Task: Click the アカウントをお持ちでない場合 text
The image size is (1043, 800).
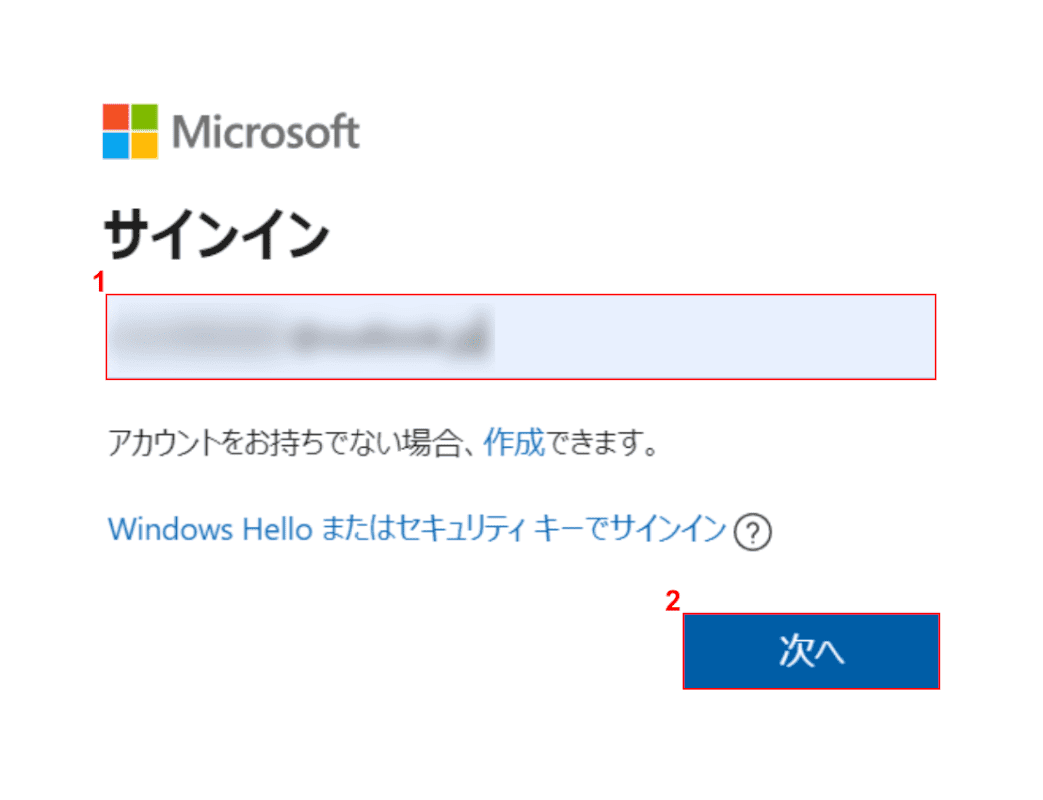Action: point(285,442)
